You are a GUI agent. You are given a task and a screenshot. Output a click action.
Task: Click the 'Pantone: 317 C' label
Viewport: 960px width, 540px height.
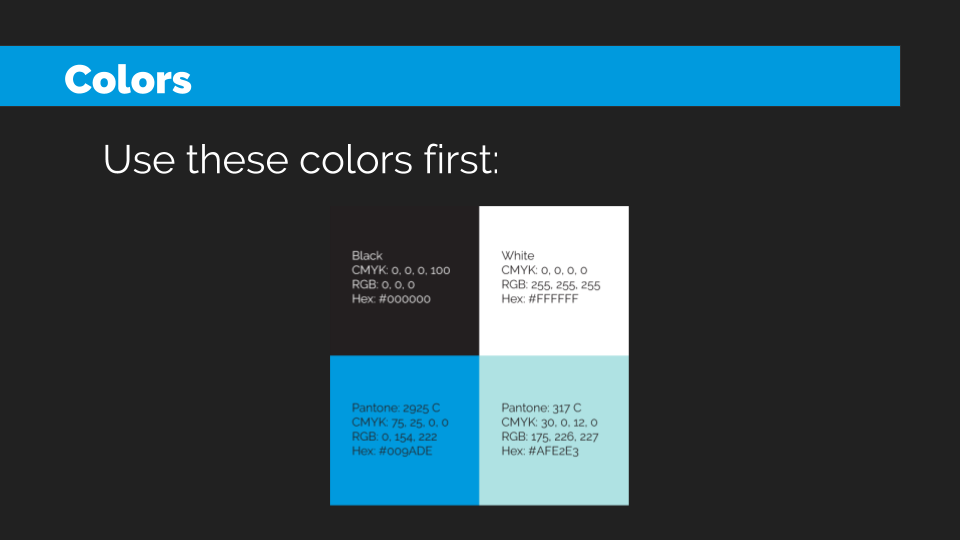[541, 408]
